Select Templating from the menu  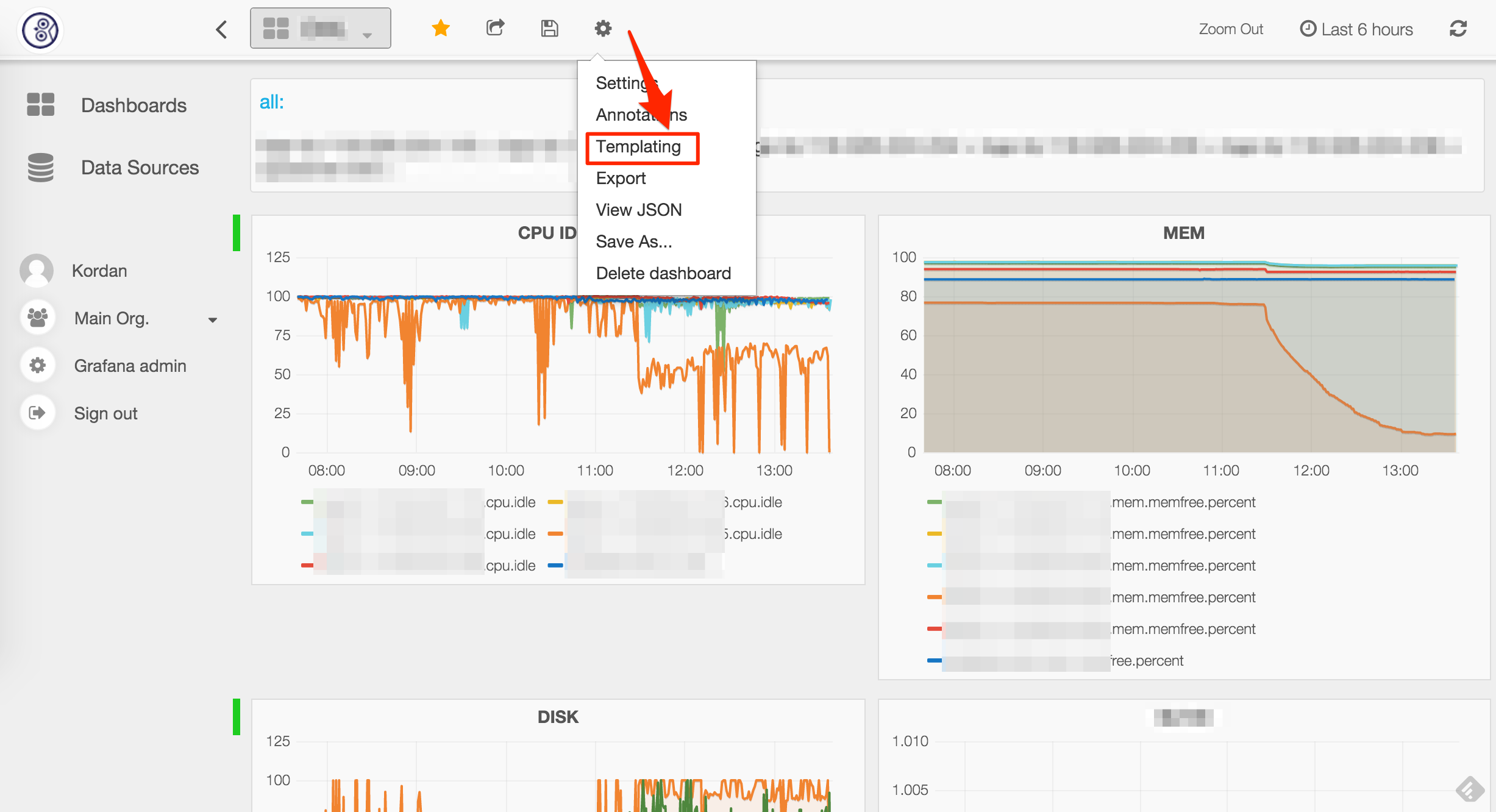(x=638, y=147)
